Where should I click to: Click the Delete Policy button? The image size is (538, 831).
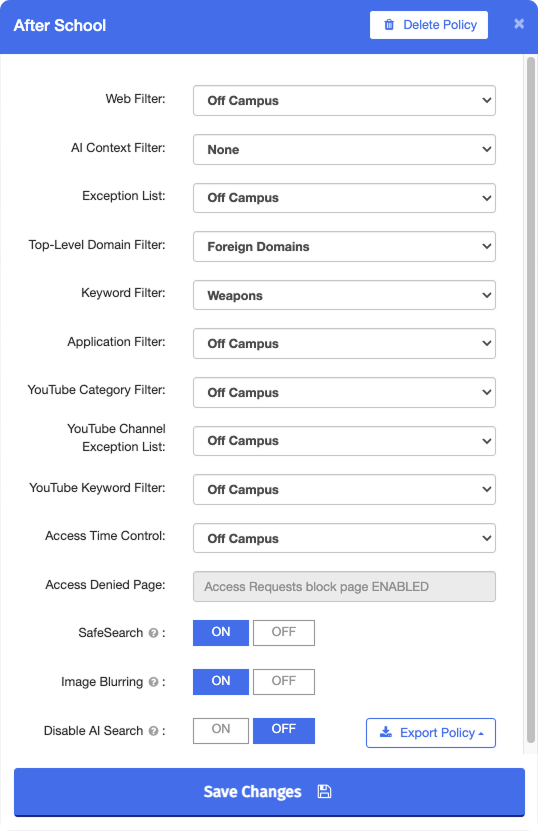pos(429,25)
